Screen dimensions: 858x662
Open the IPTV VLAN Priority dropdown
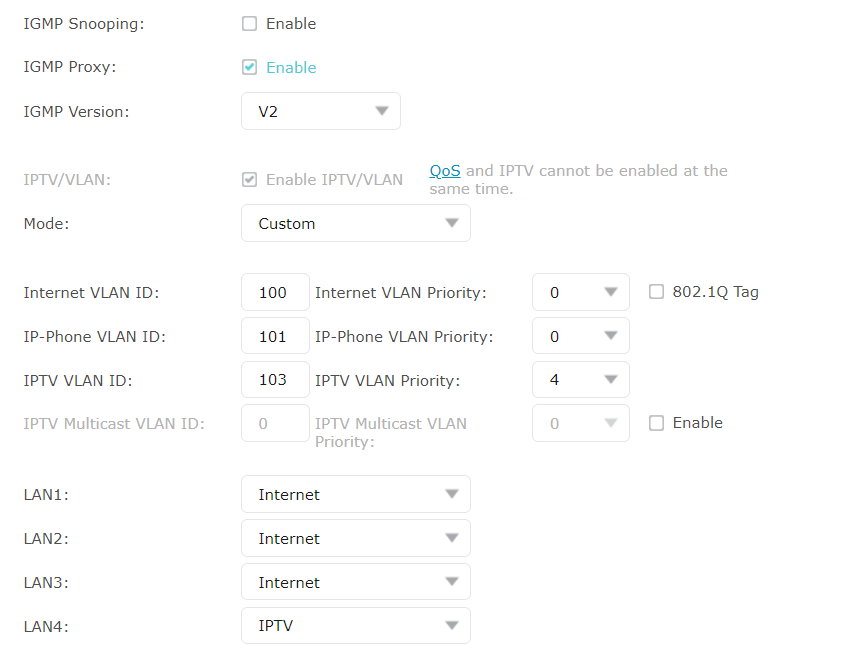pos(581,380)
